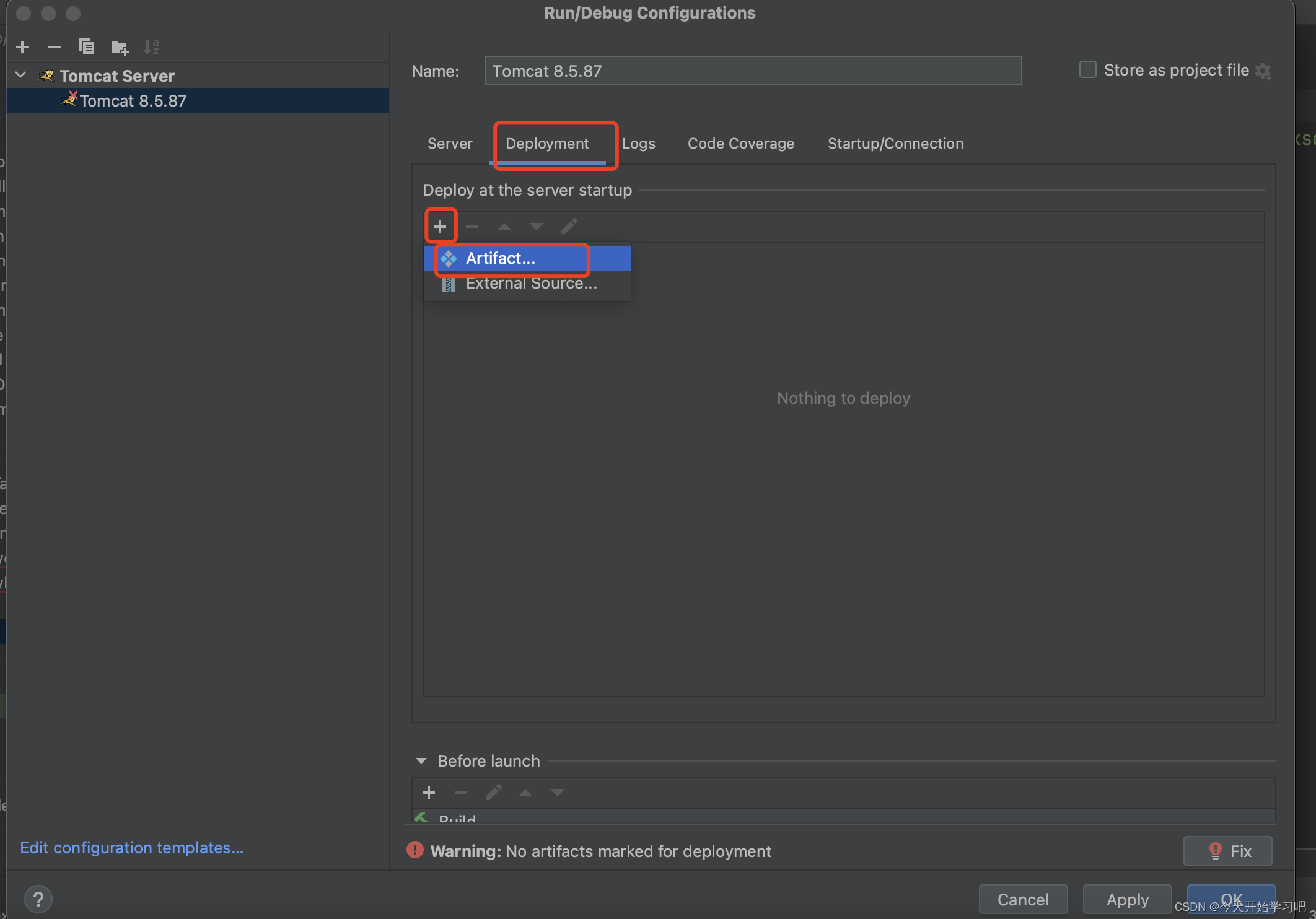
Task: Click the Apply button
Action: point(1128,899)
